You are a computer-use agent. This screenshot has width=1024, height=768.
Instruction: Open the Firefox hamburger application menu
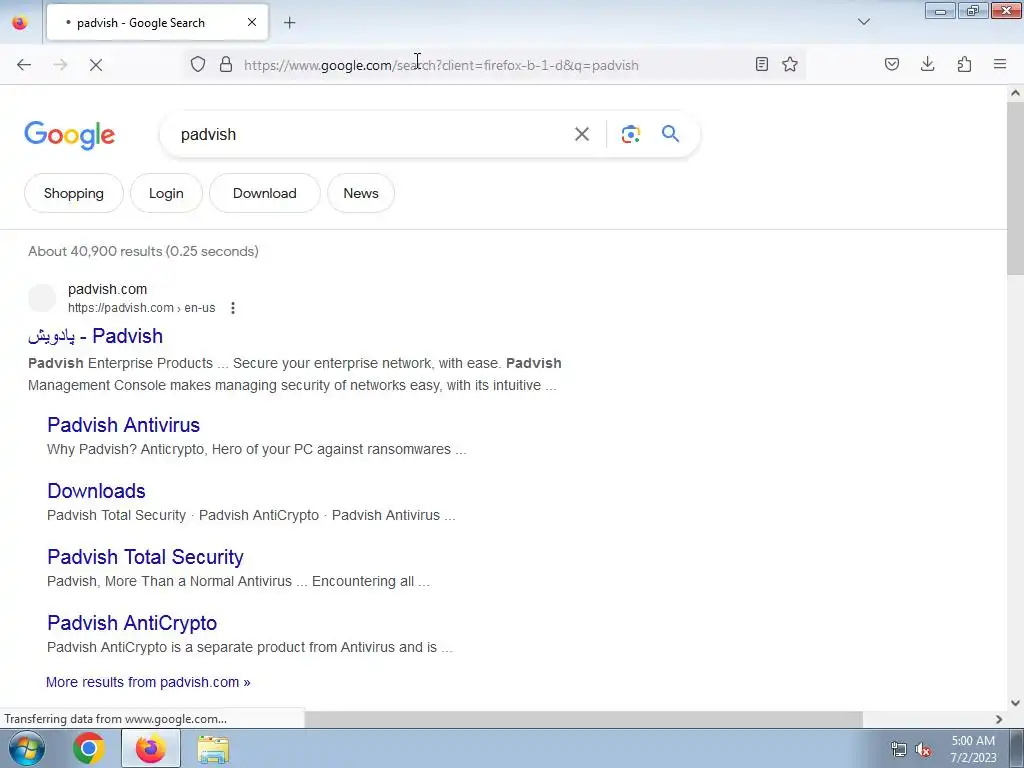pos(1000,64)
